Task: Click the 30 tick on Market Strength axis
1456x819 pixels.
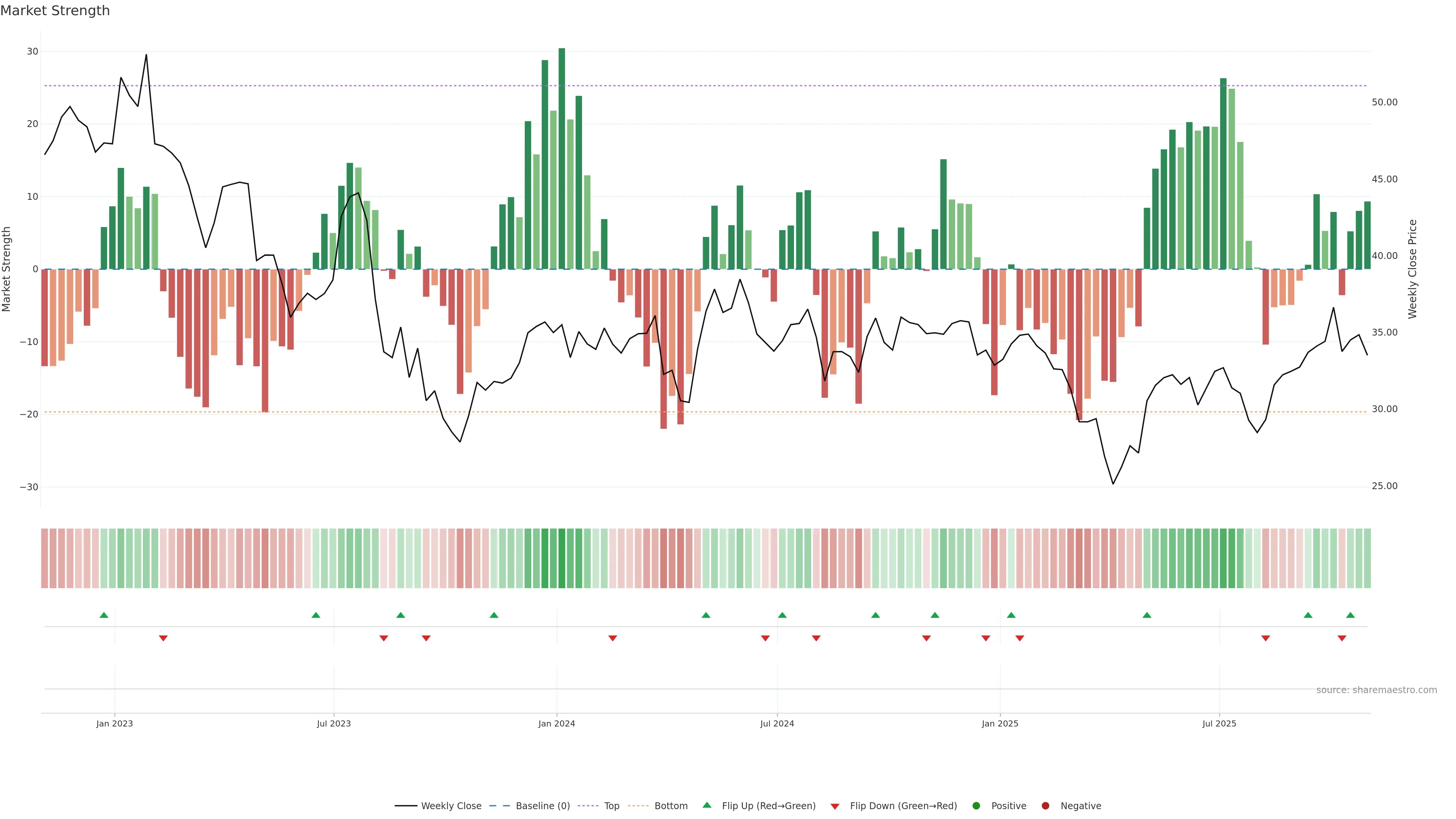Action: click(32, 52)
